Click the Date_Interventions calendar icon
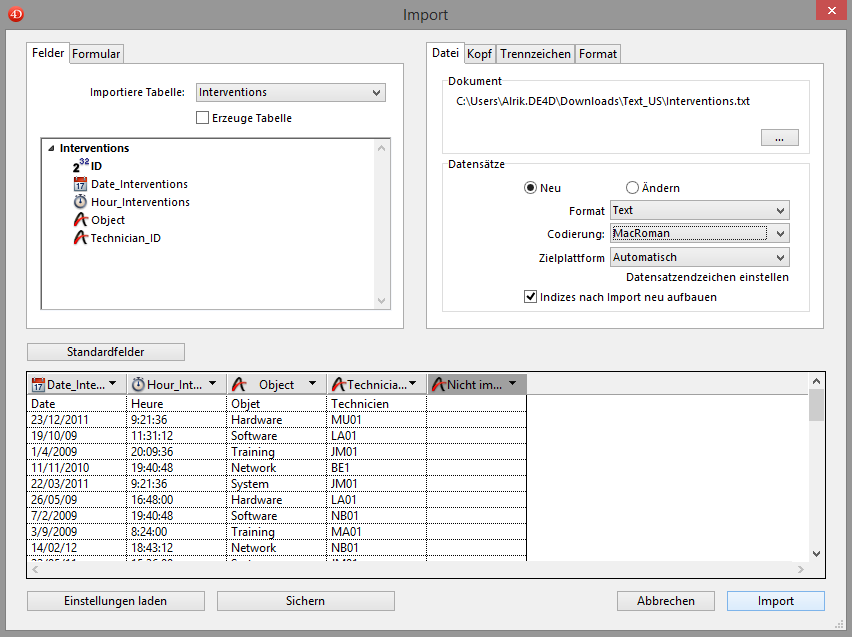This screenshot has height=637, width=852. point(81,184)
